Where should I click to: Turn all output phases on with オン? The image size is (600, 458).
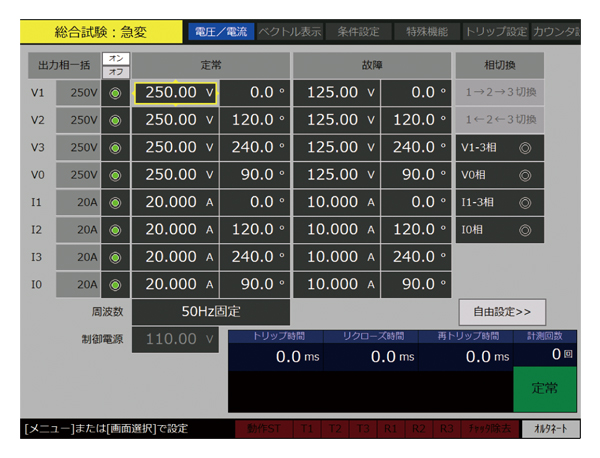coord(116,58)
